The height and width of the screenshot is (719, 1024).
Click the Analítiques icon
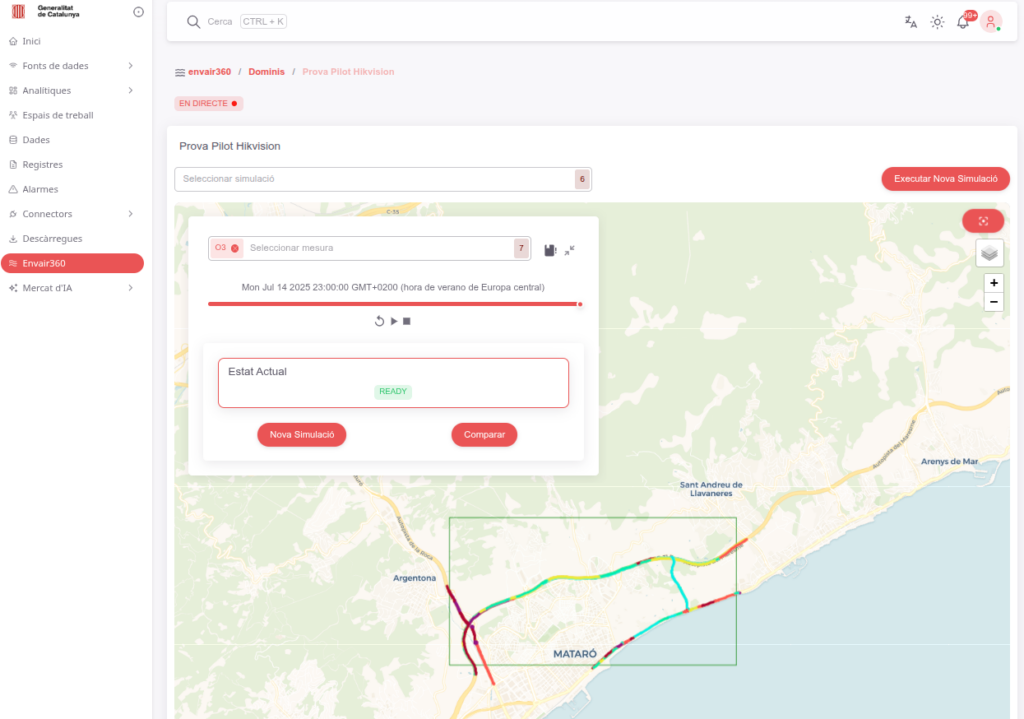(x=13, y=91)
